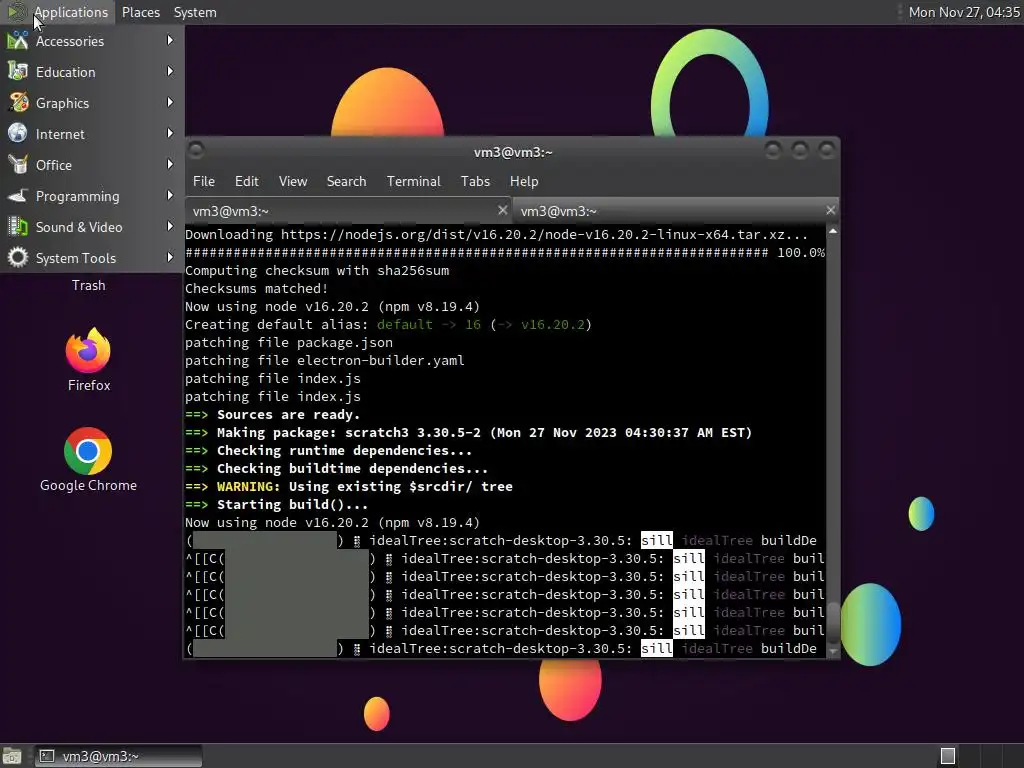Minimize the terminal window
This screenshot has width=1024, height=768.
(773, 151)
